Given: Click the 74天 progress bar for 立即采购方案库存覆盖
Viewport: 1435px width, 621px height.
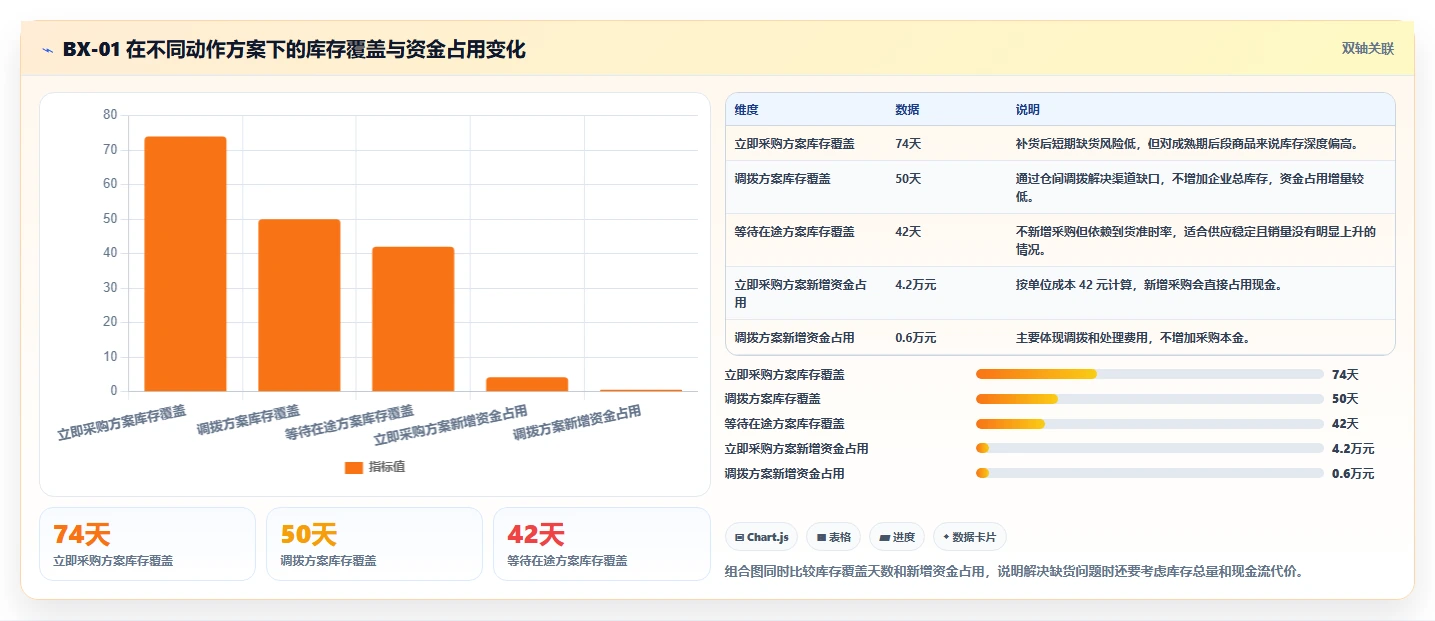Looking at the screenshot, I should click(x=1149, y=374).
